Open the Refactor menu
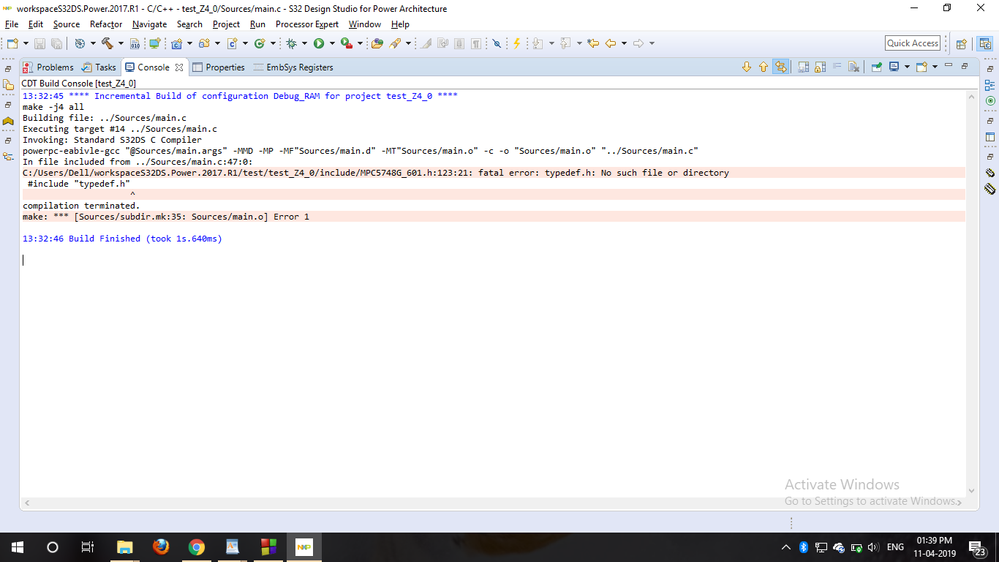The image size is (999, 562). tap(106, 24)
